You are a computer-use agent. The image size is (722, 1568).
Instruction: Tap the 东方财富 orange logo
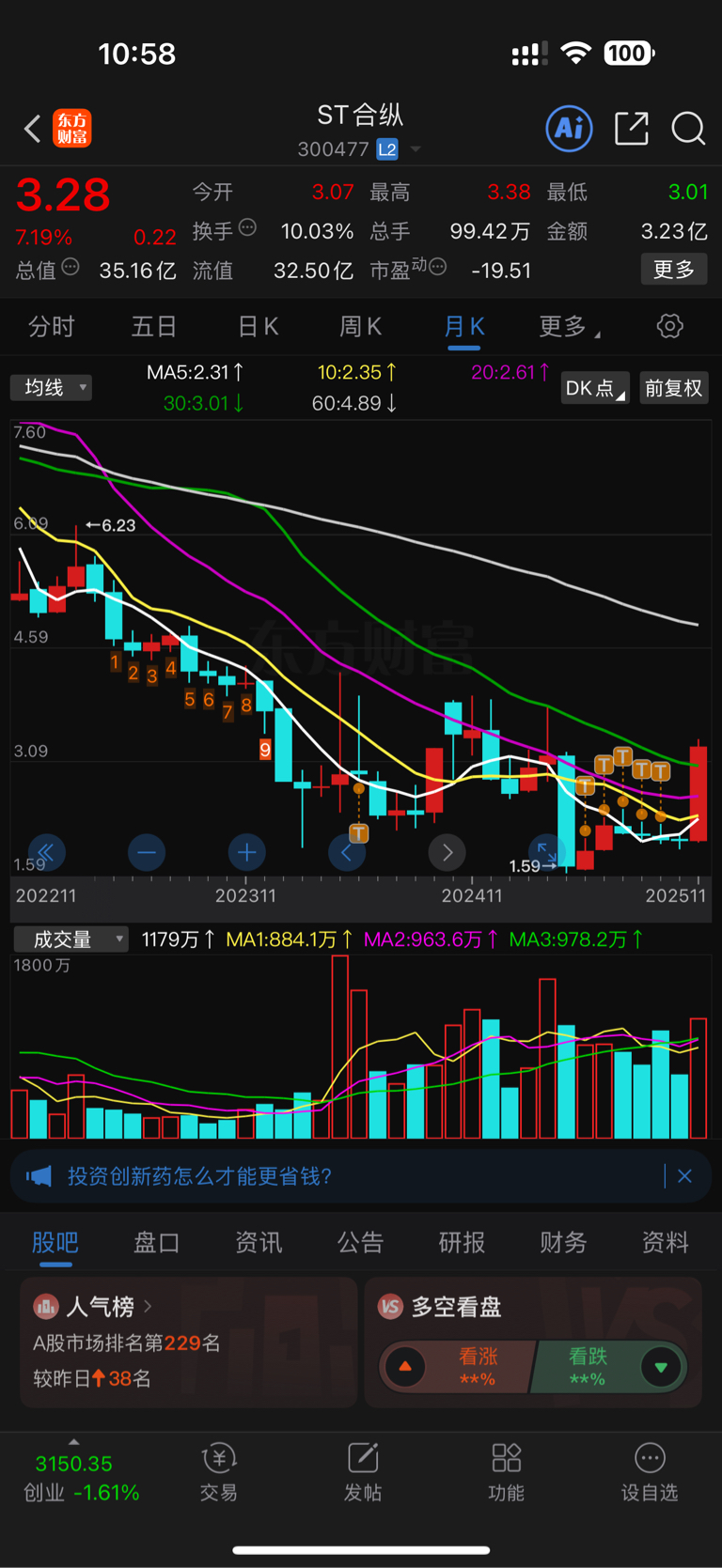(x=72, y=128)
